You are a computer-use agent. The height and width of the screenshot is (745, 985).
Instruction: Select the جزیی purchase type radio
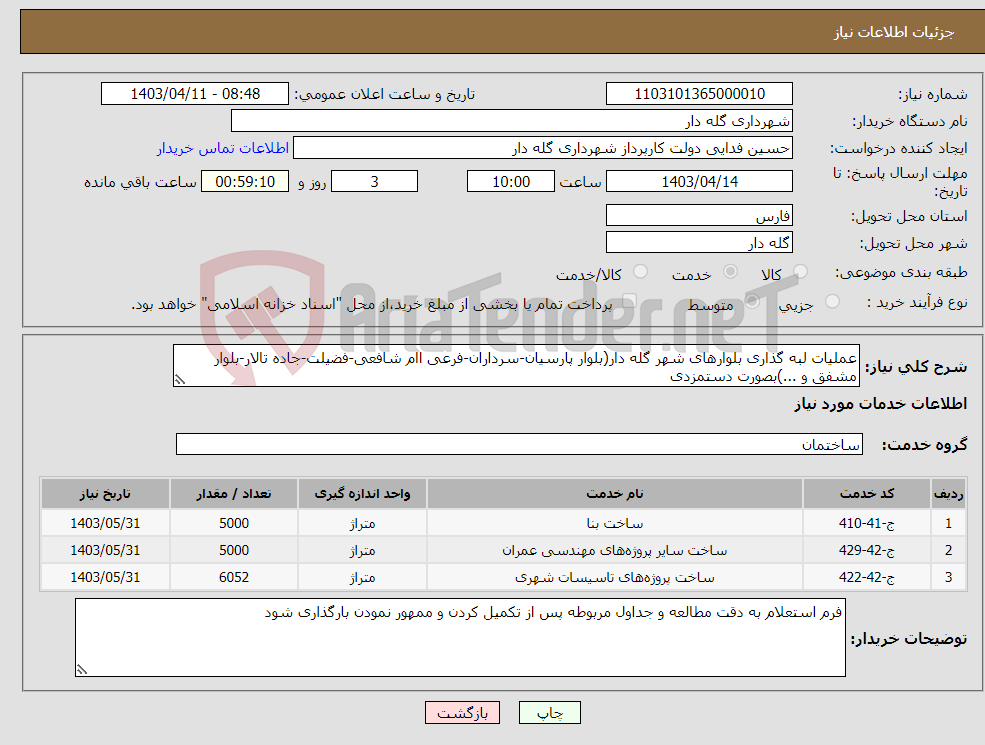pos(832,302)
